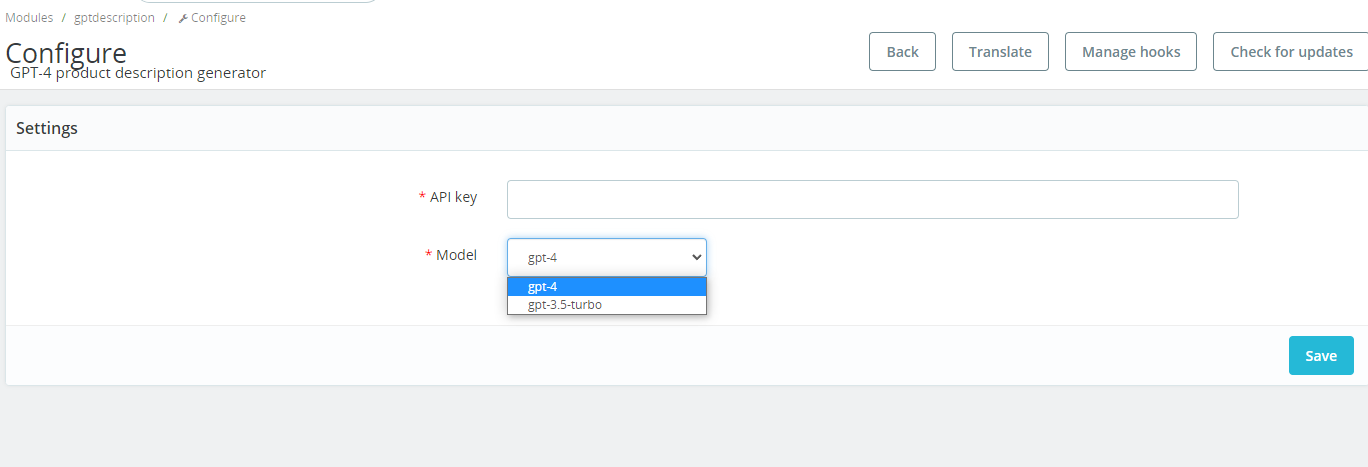Open Manage hooks

(x=1131, y=52)
